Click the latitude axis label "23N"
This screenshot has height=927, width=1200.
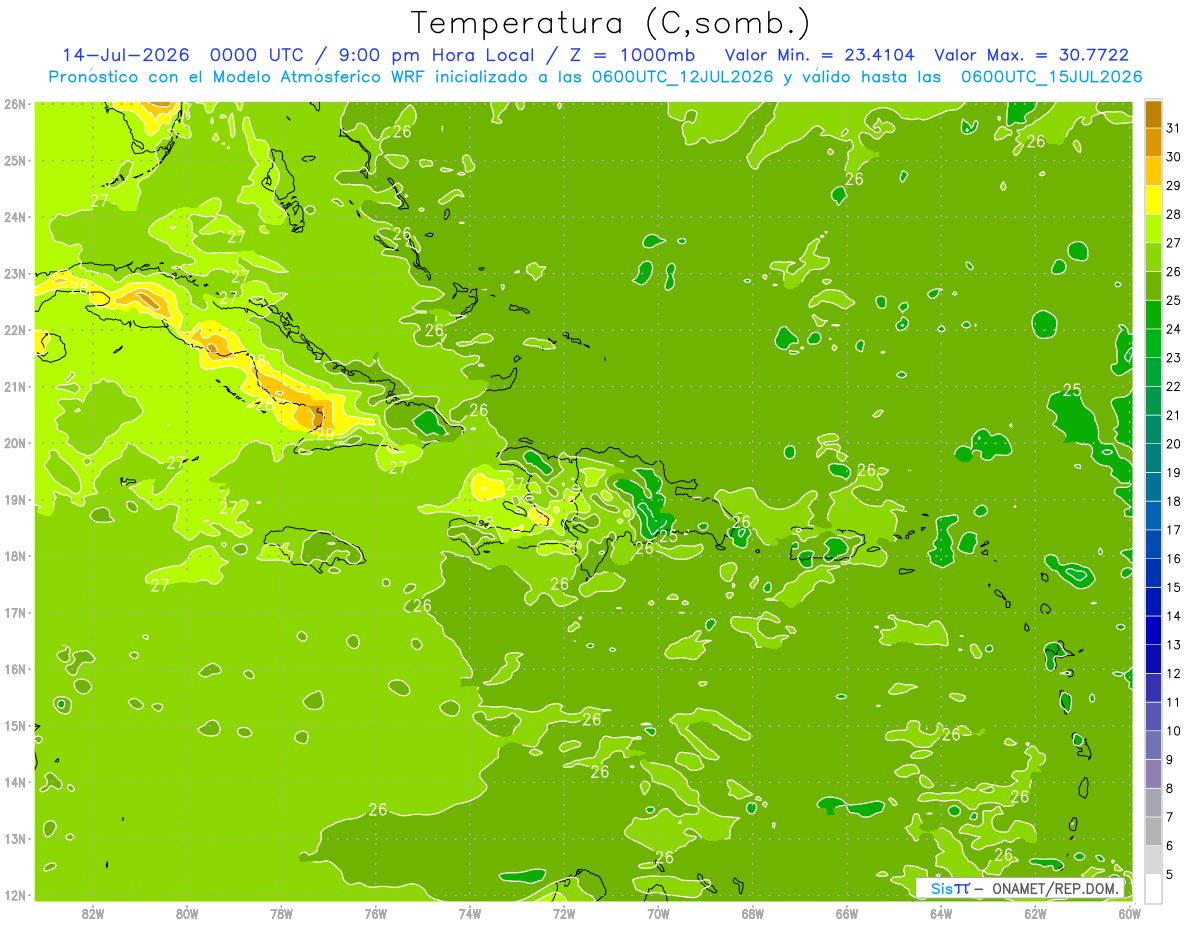click(x=15, y=273)
